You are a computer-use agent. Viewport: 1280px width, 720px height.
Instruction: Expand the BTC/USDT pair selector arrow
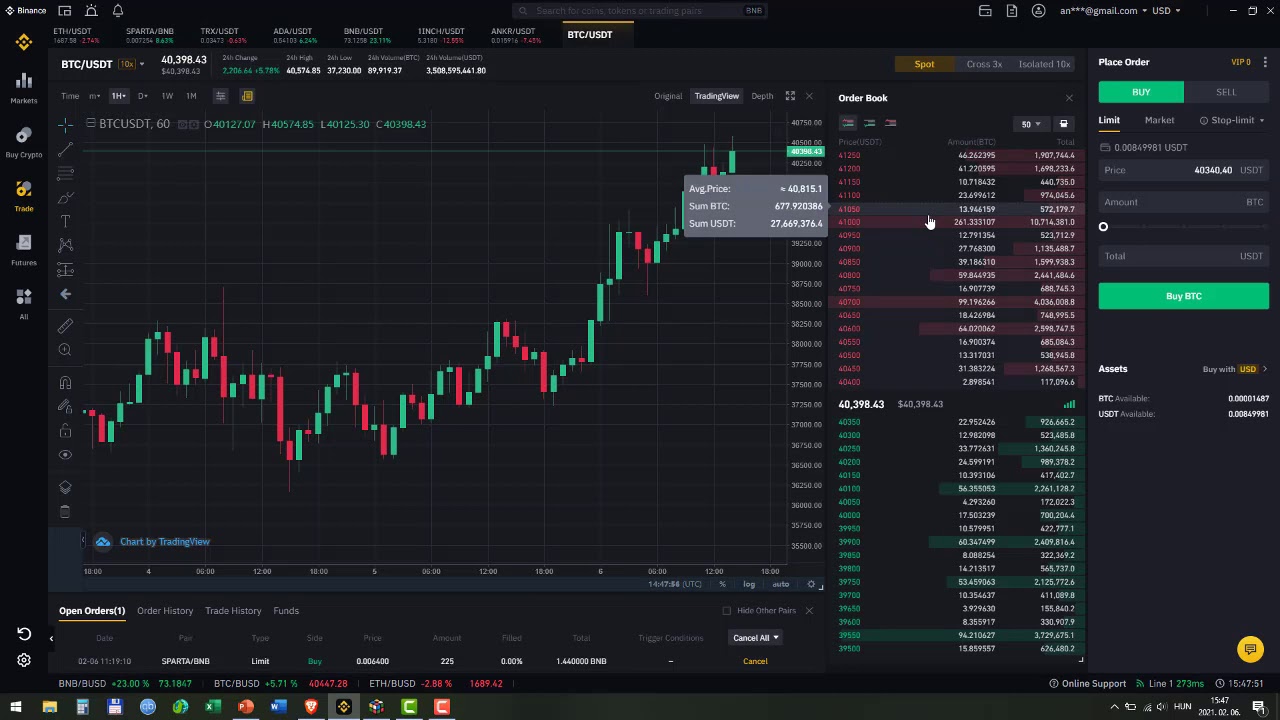(x=142, y=64)
